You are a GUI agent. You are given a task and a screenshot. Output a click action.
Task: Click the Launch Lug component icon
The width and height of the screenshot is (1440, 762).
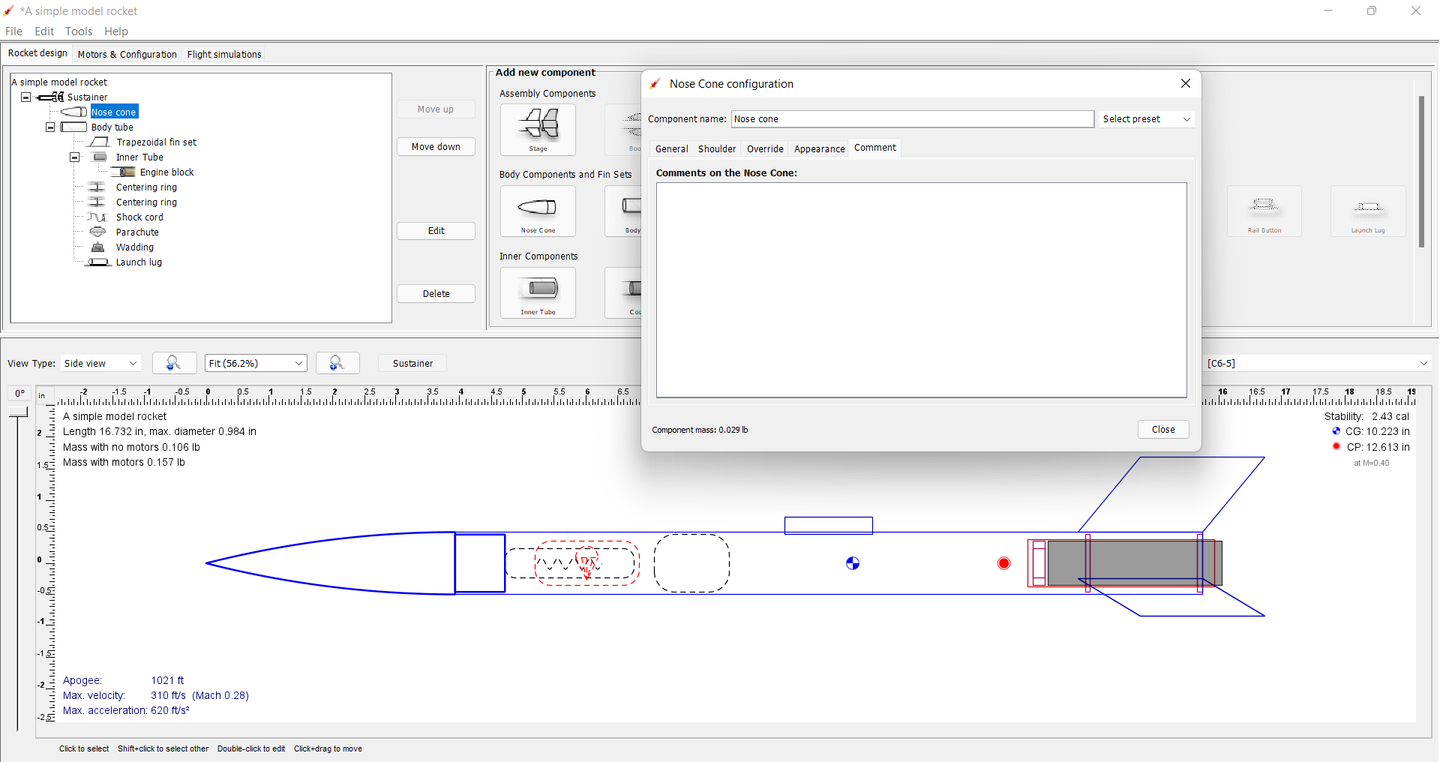[x=1367, y=211]
